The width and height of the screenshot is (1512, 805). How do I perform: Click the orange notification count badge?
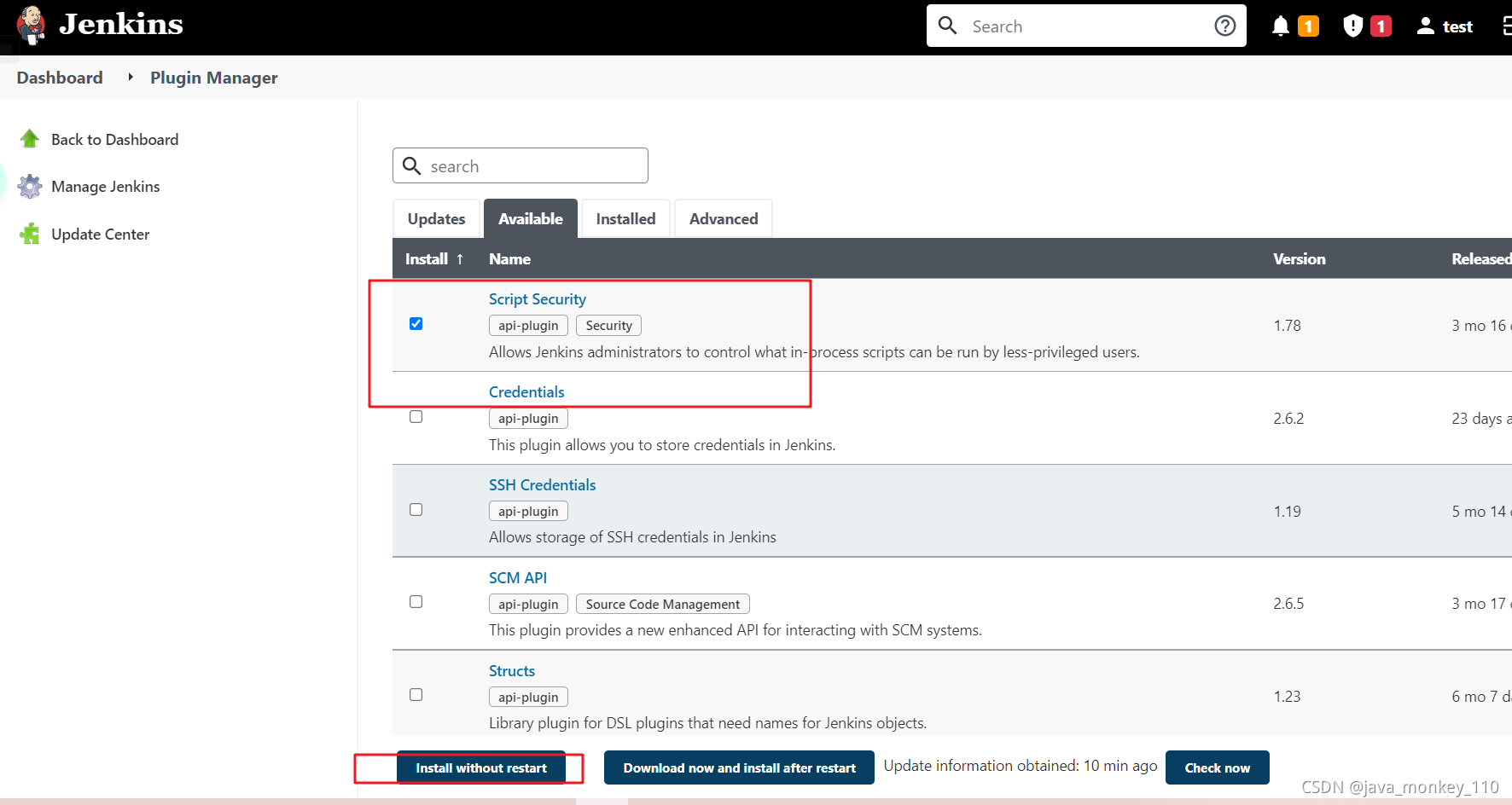pos(1308,26)
